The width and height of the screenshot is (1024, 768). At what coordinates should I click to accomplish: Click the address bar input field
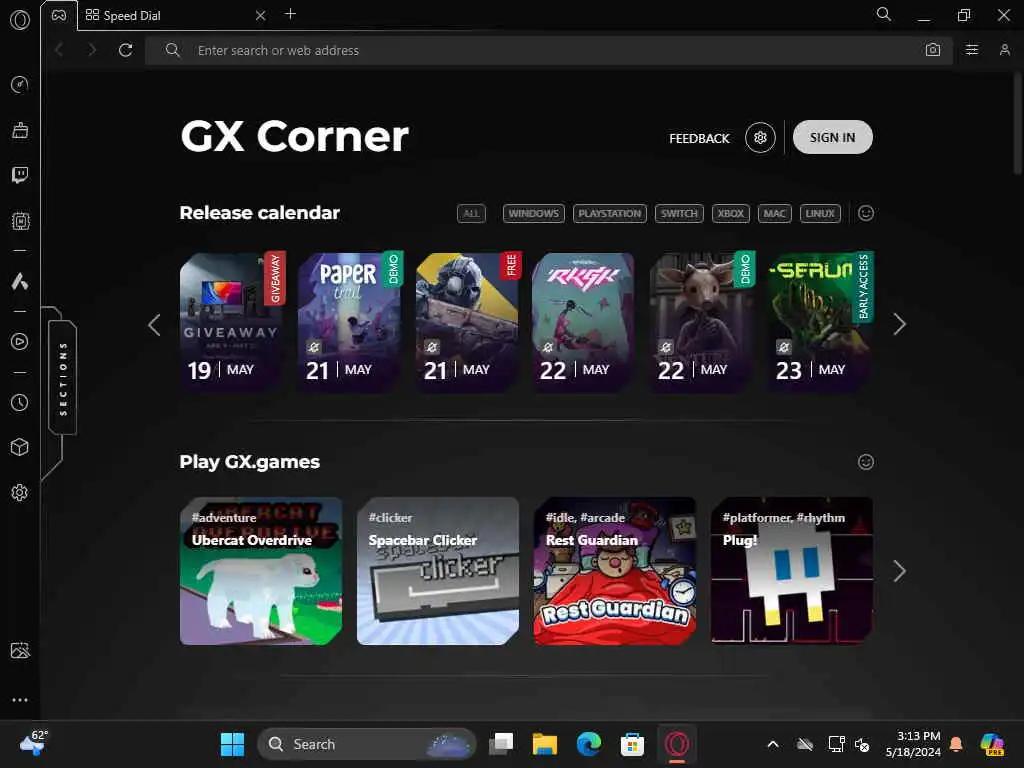coord(549,50)
